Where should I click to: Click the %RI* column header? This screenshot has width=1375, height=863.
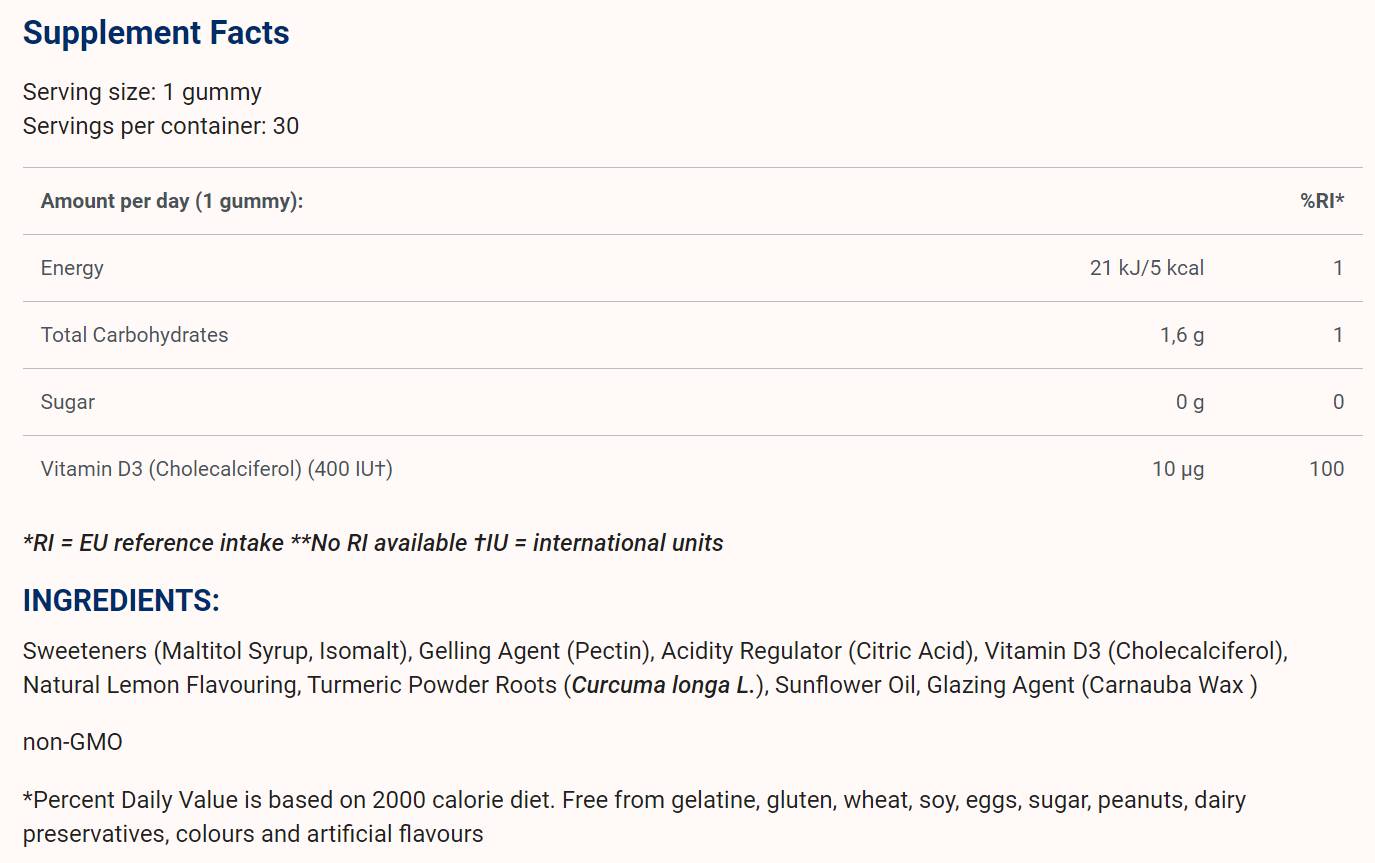(1321, 201)
